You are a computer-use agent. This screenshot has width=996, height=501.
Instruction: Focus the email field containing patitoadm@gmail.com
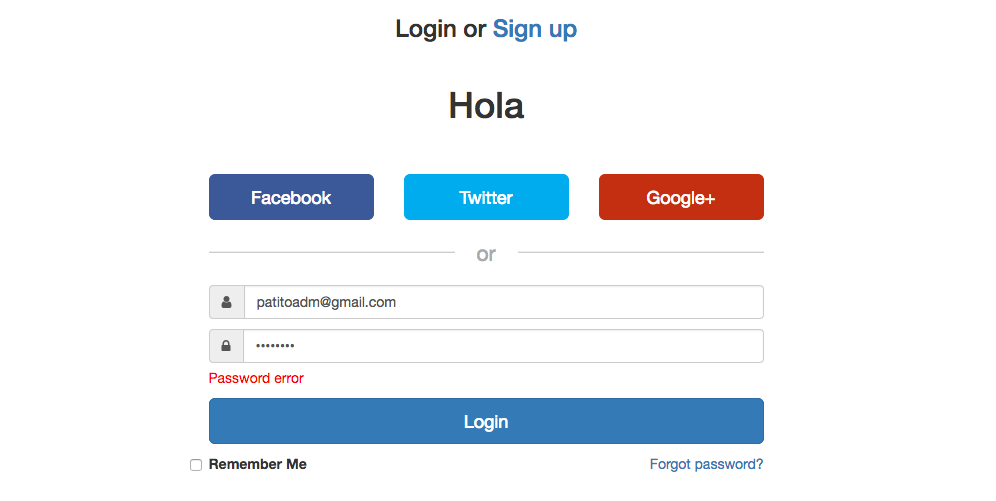(x=503, y=302)
